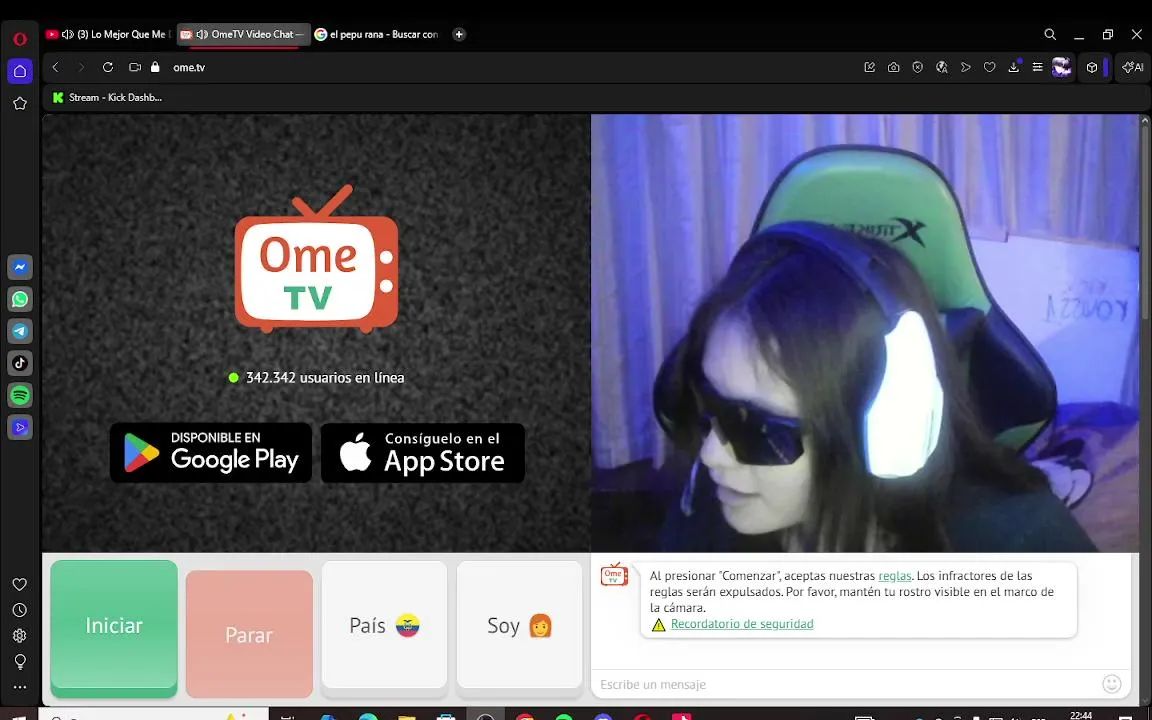Open sidebar settings gear icon
Image resolution: width=1152 pixels, height=720 pixels.
[20, 636]
